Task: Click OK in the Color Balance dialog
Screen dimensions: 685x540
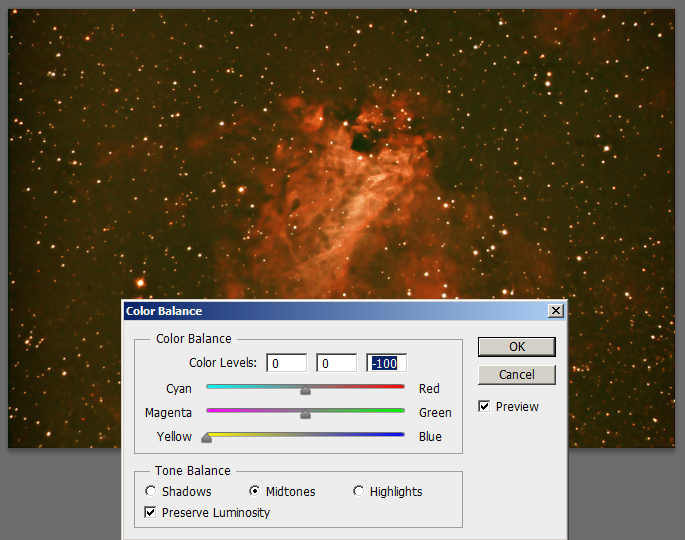Action: coord(517,346)
